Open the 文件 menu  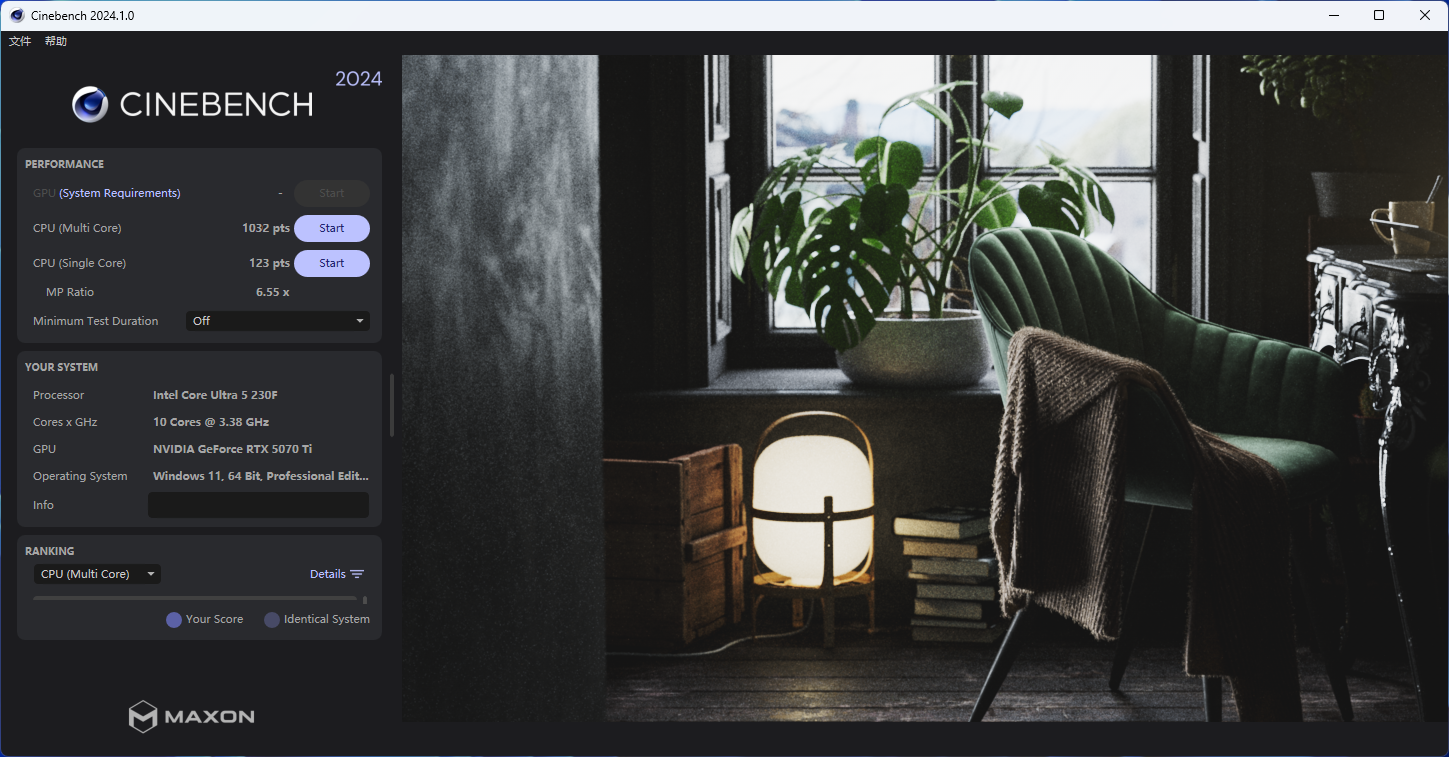coord(20,41)
